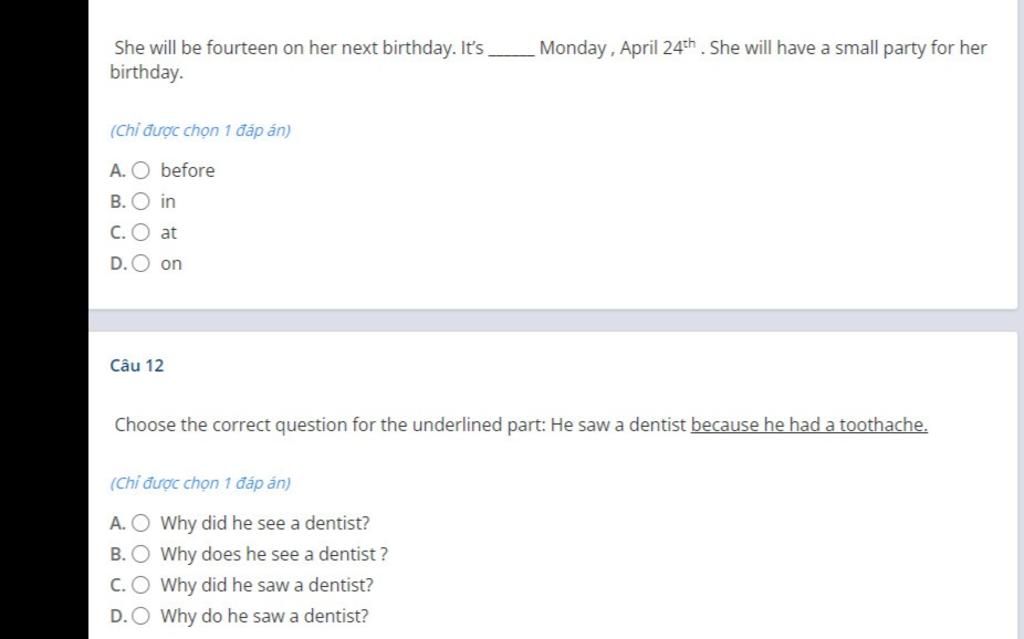Click the 'Câu 12' question heading
Viewport: 1024px width, 639px height.
click(x=136, y=366)
